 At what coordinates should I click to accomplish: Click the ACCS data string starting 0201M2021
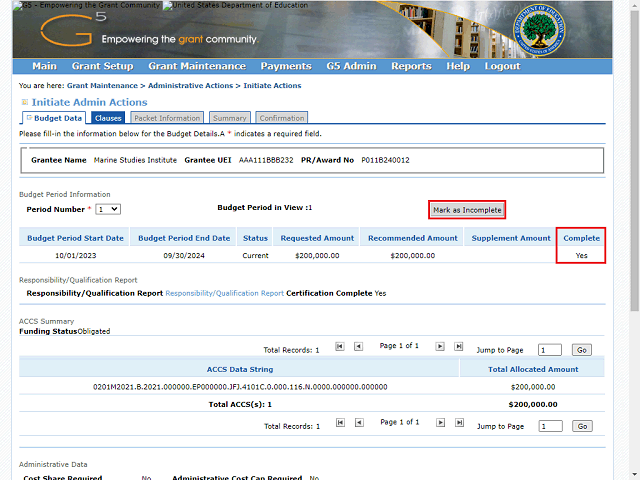240,387
